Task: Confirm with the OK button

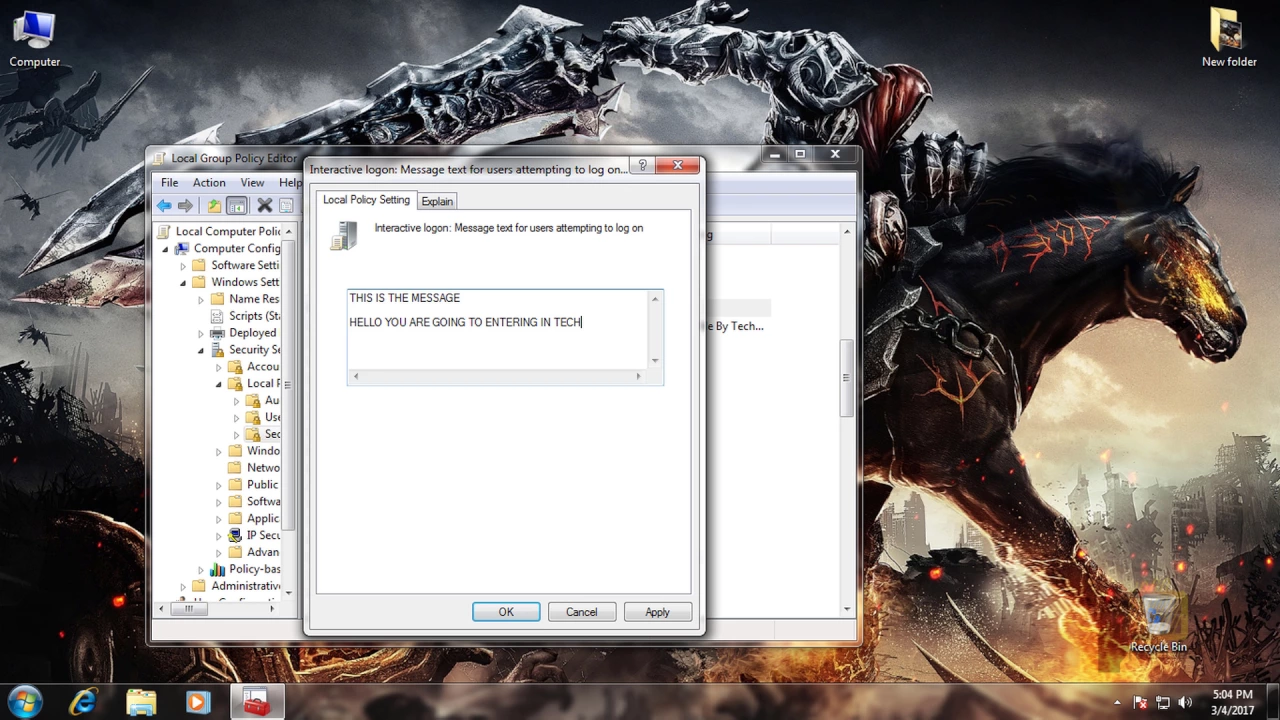Action: [506, 612]
